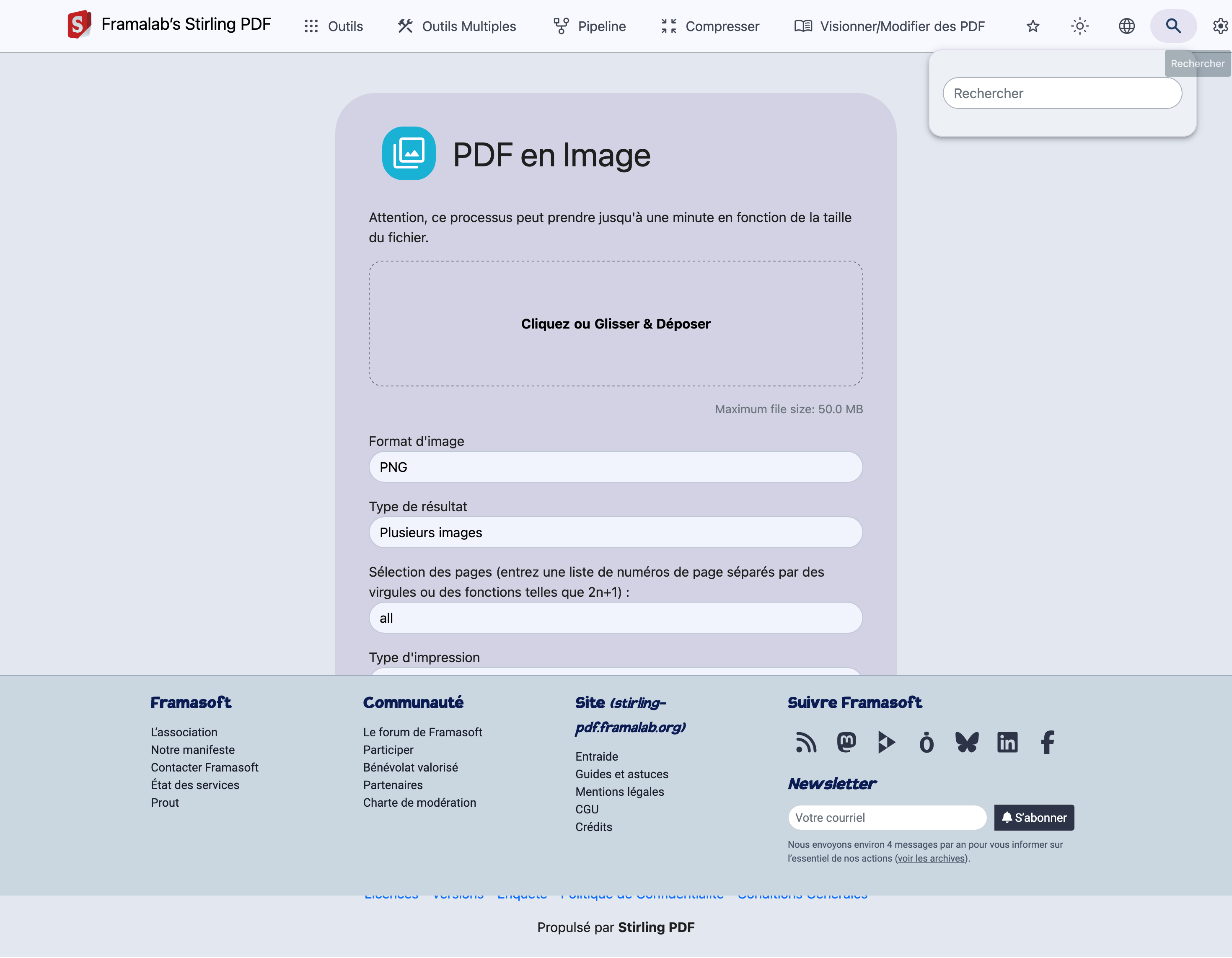Screen dimensions: 1232x958
Task: Click the bell icon in S'abonner
Action: [x=1007, y=817]
